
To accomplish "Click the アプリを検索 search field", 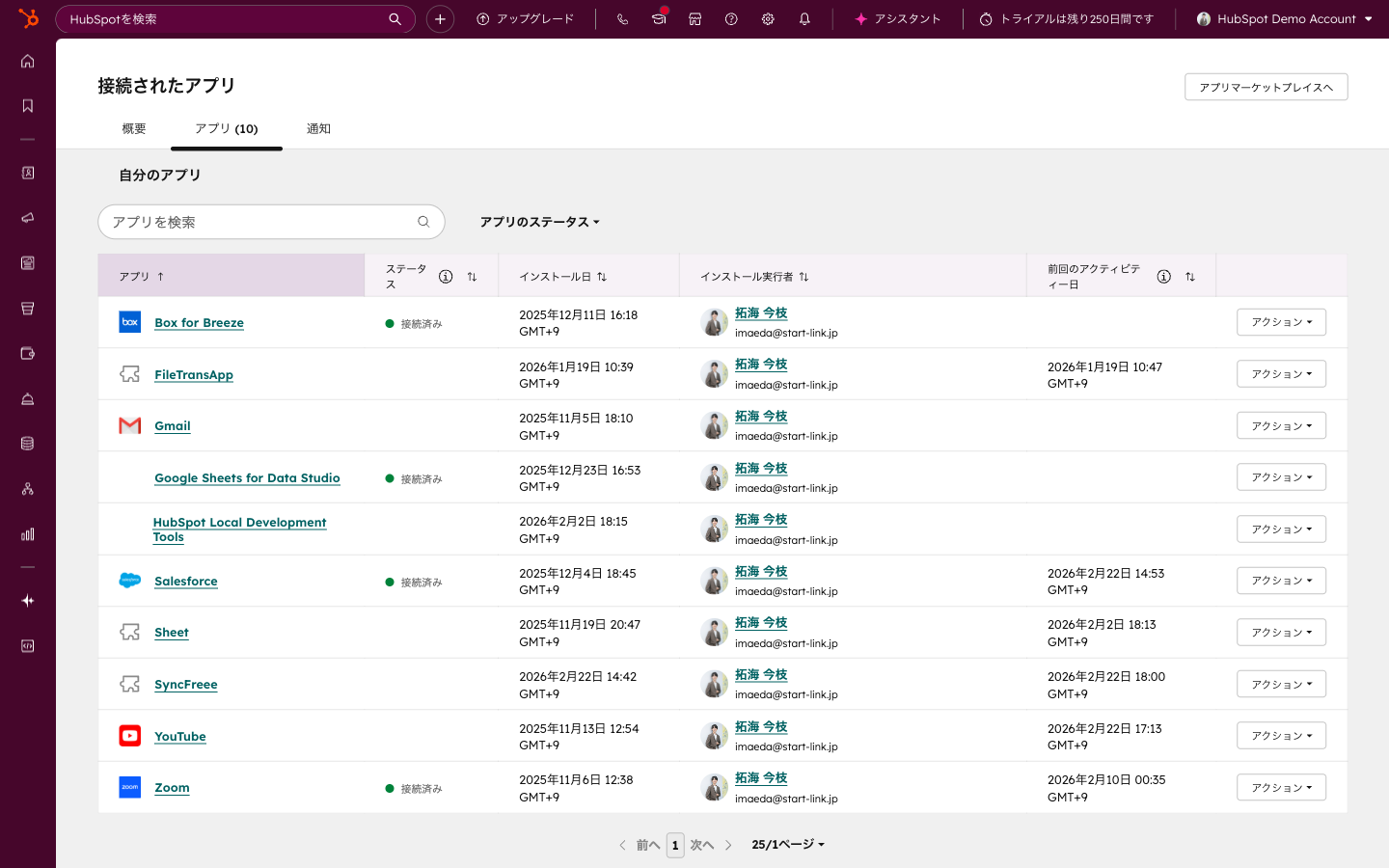I will tap(260, 222).
